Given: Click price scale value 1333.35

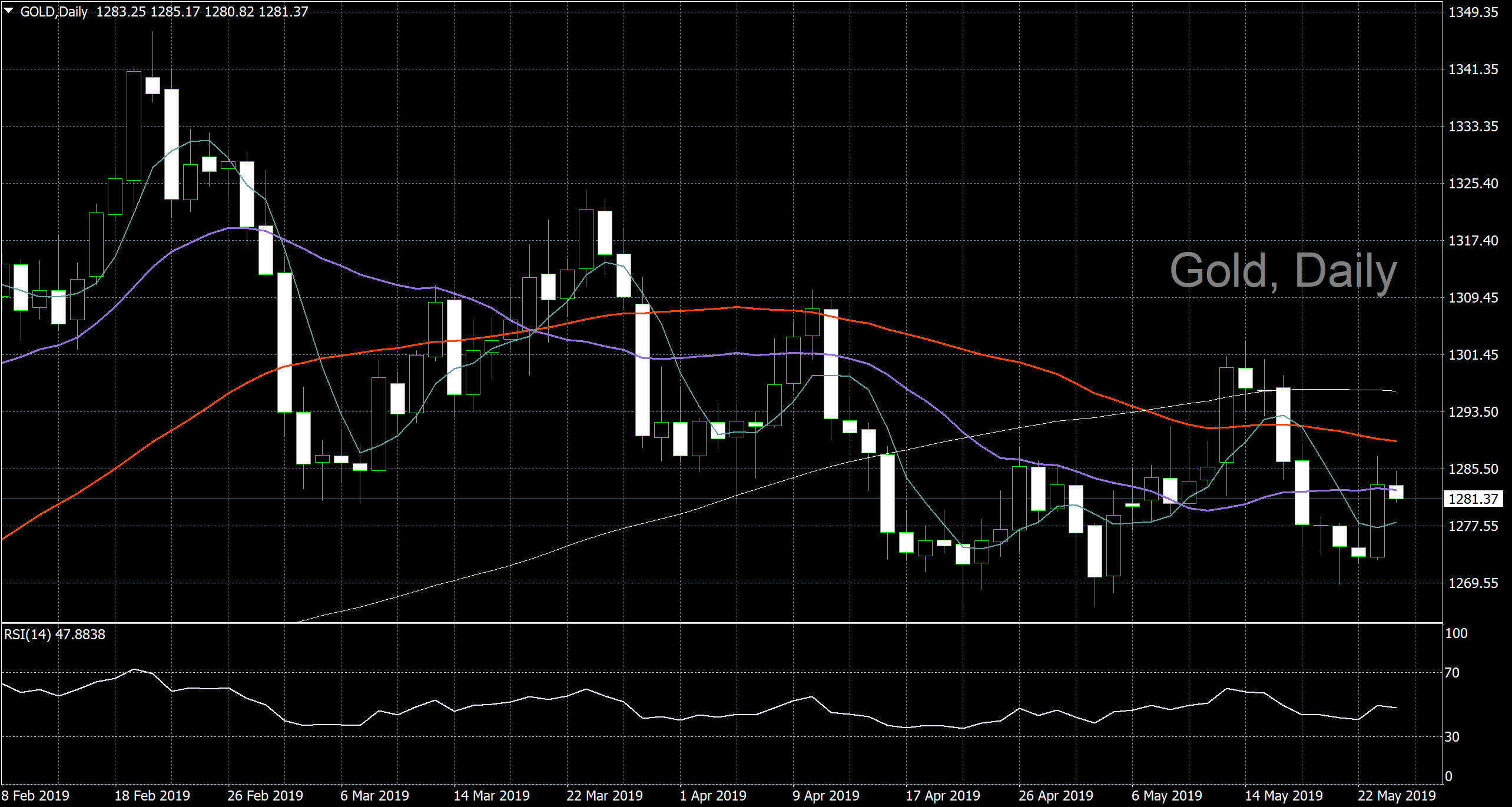Looking at the screenshot, I should coord(1473,127).
